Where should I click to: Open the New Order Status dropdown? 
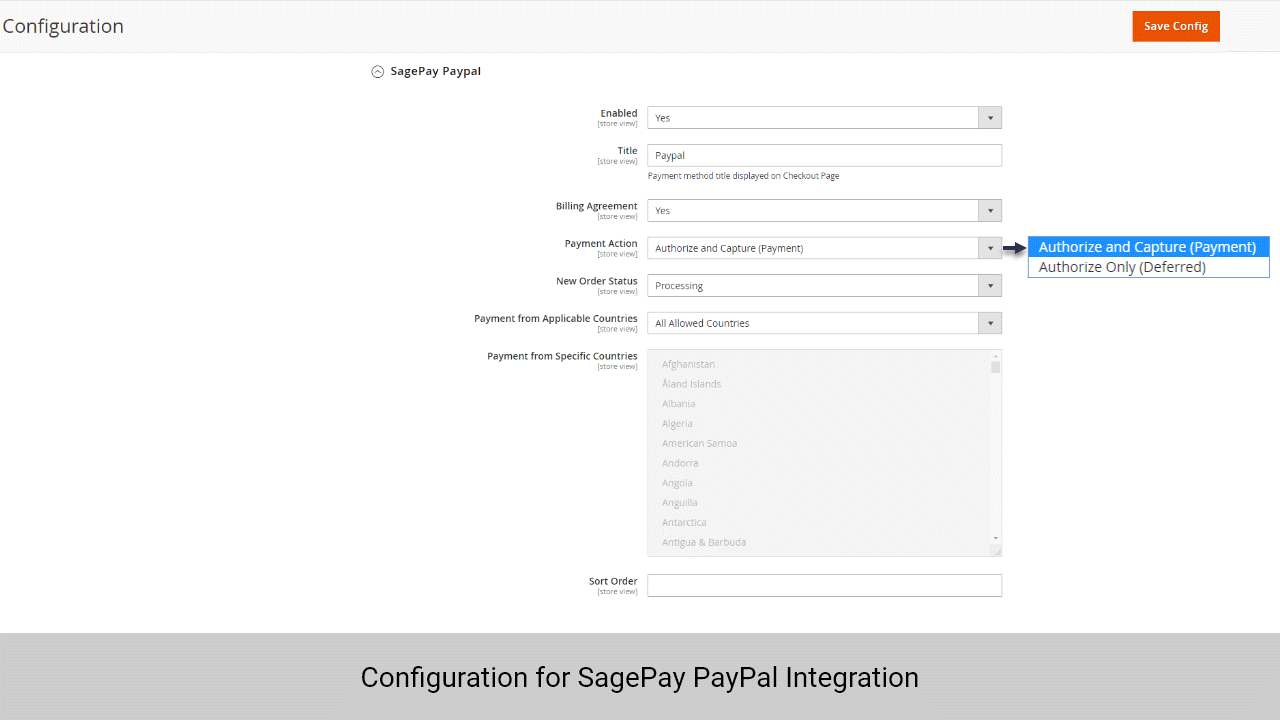tap(824, 286)
